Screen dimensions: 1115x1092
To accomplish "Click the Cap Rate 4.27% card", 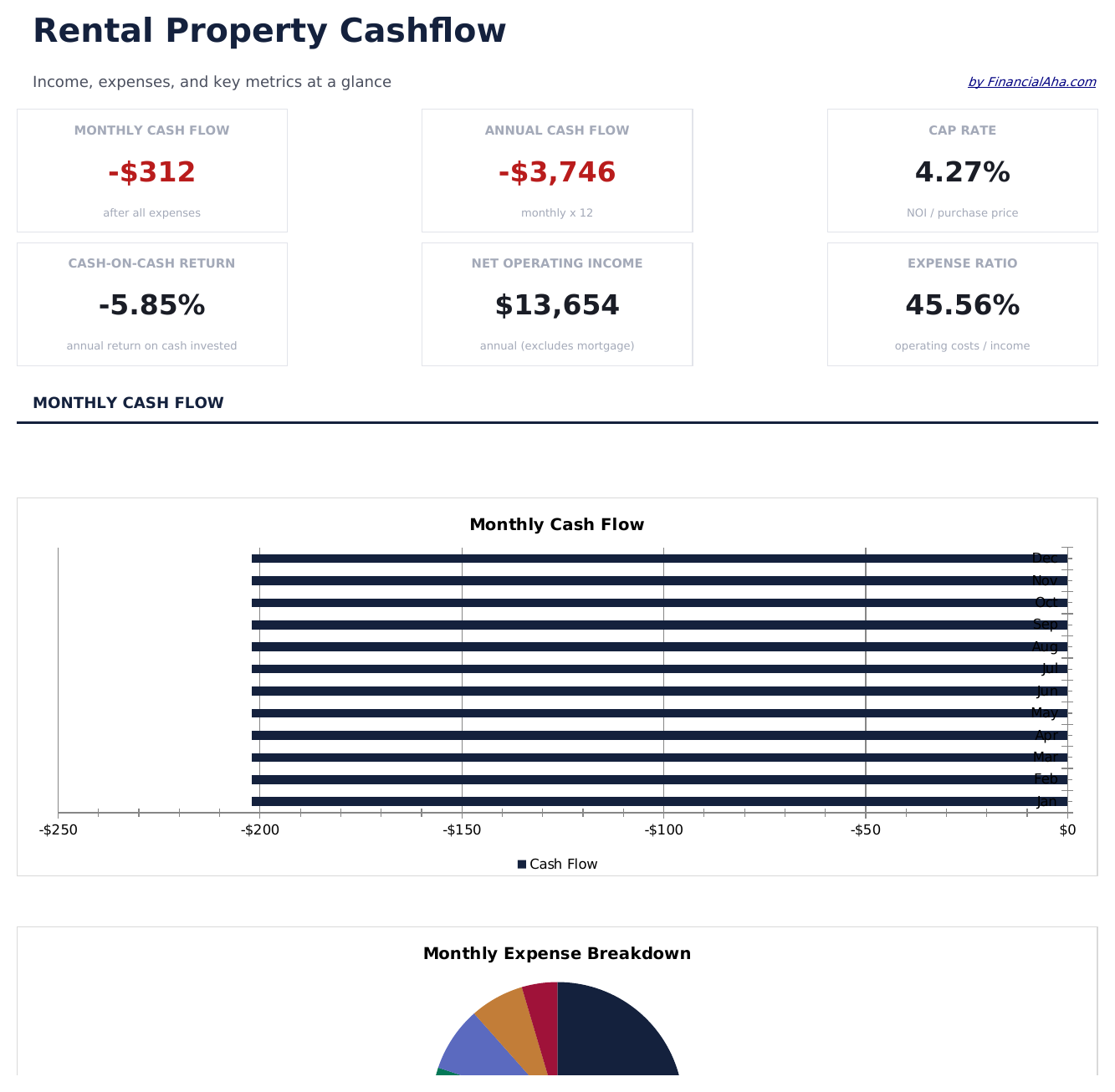I will [x=962, y=171].
